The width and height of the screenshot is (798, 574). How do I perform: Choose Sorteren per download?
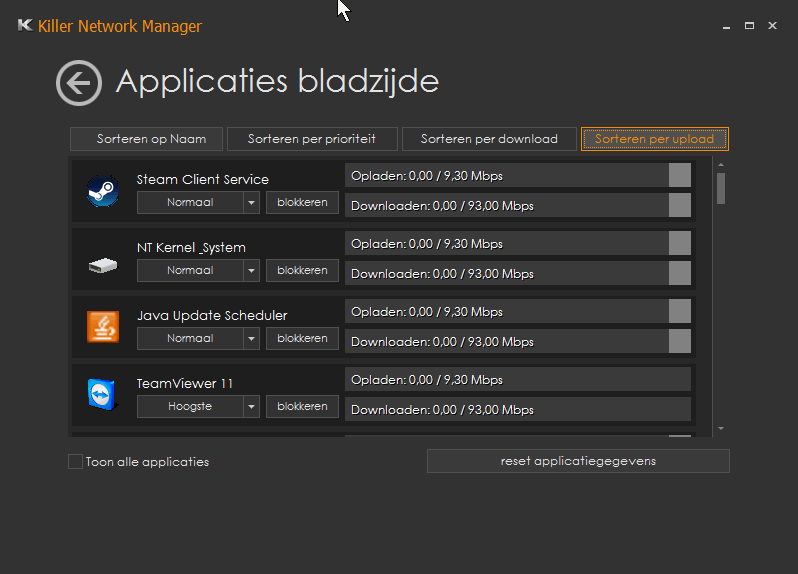coord(489,139)
